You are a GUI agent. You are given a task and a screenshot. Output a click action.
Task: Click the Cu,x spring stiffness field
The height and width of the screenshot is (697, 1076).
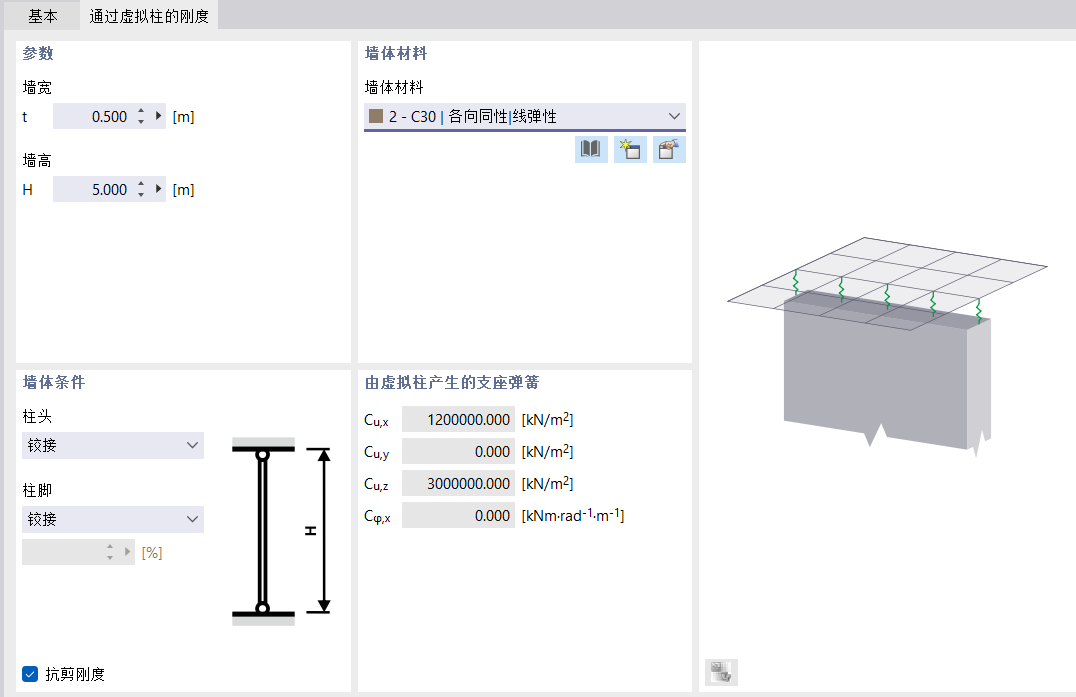[458, 419]
